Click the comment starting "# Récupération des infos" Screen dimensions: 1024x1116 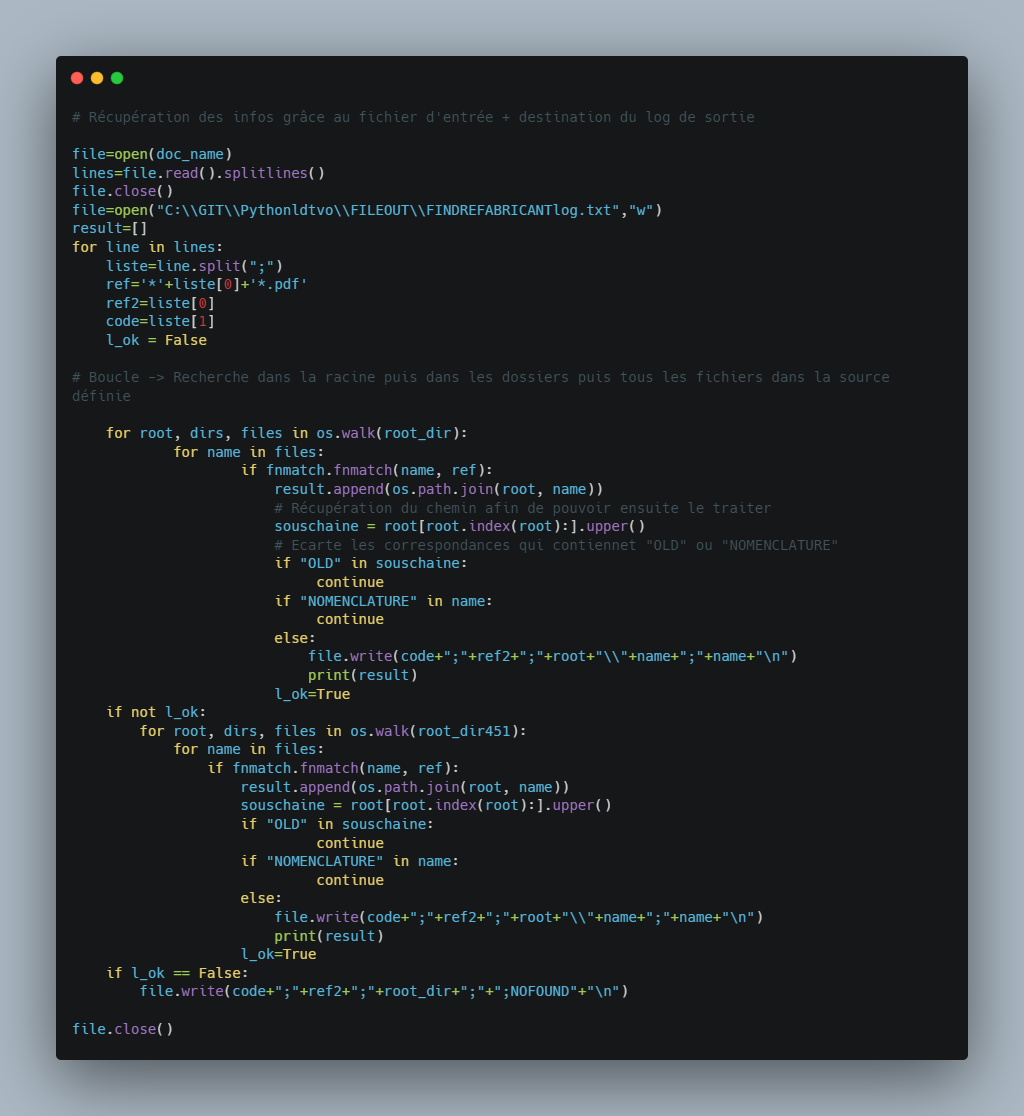coord(413,117)
